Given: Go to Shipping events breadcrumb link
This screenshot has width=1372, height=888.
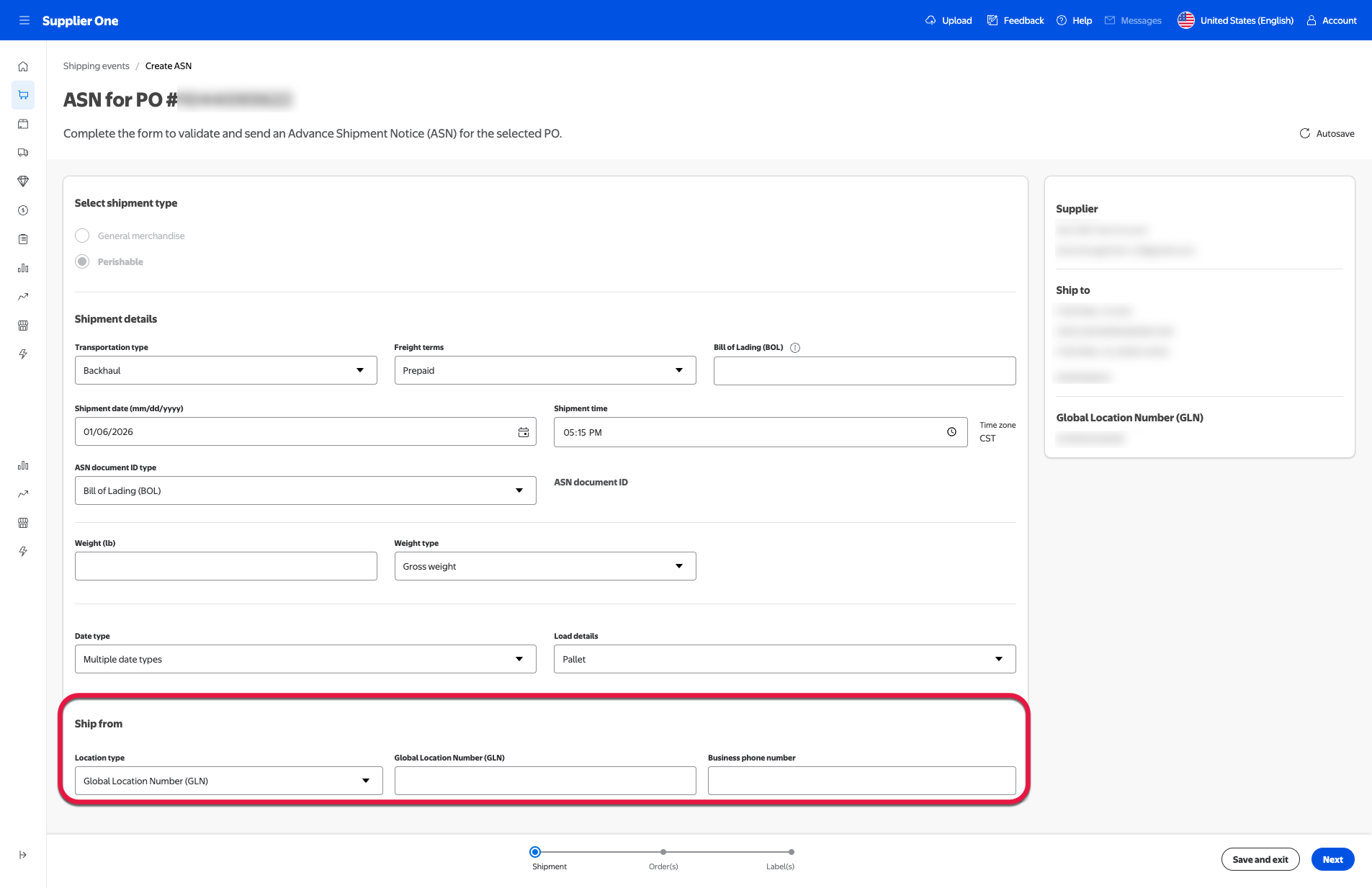Looking at the screenshot, I should click(x=97, y=66).
